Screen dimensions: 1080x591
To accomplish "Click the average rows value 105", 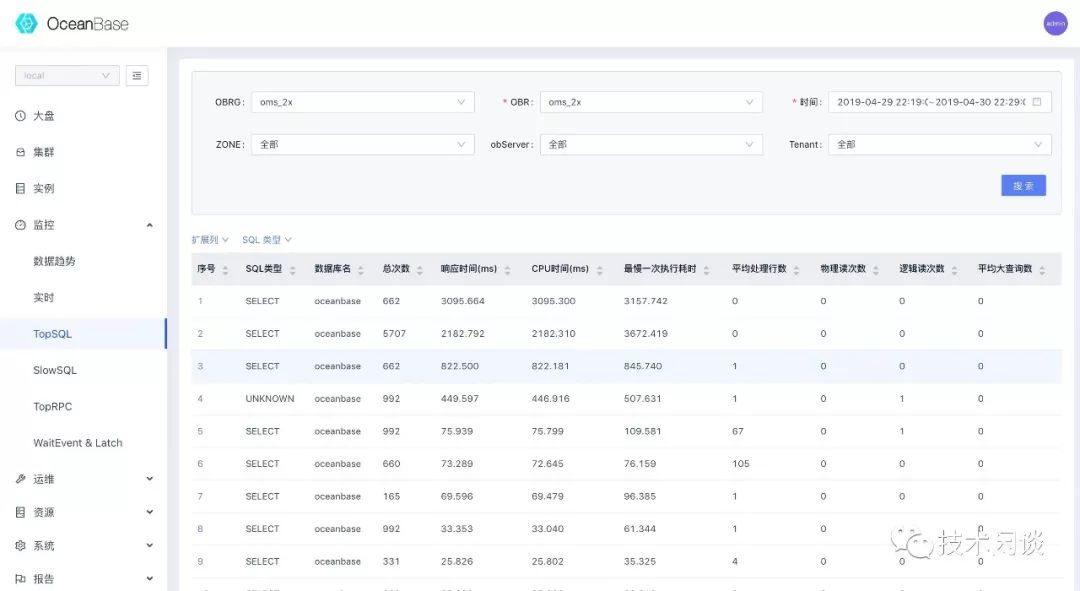I will pyautogui.click(x=741, y=464).
